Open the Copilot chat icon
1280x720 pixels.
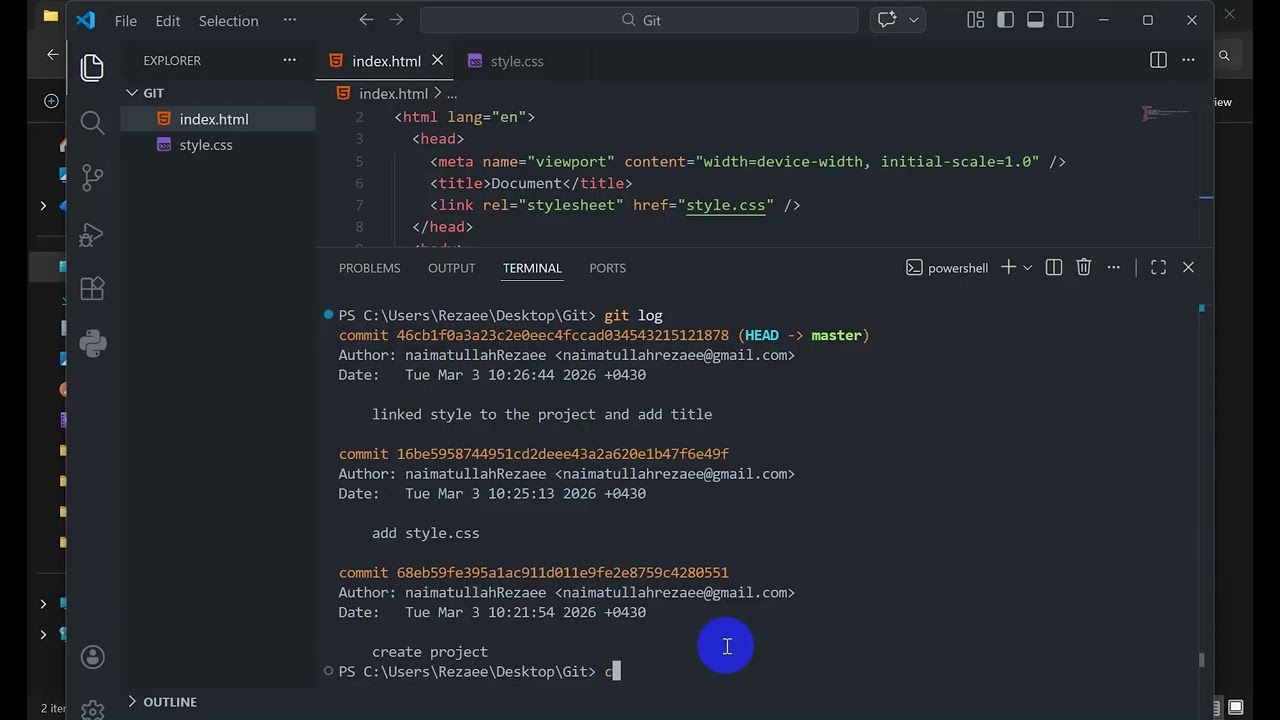click(887, 20)
